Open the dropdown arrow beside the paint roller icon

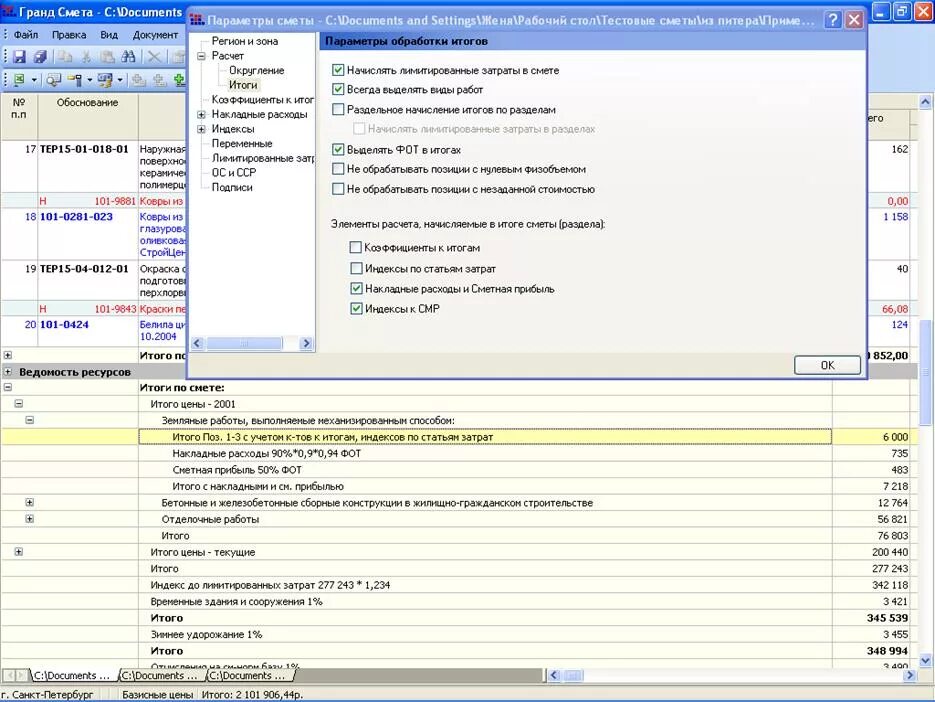pos(89,79)
